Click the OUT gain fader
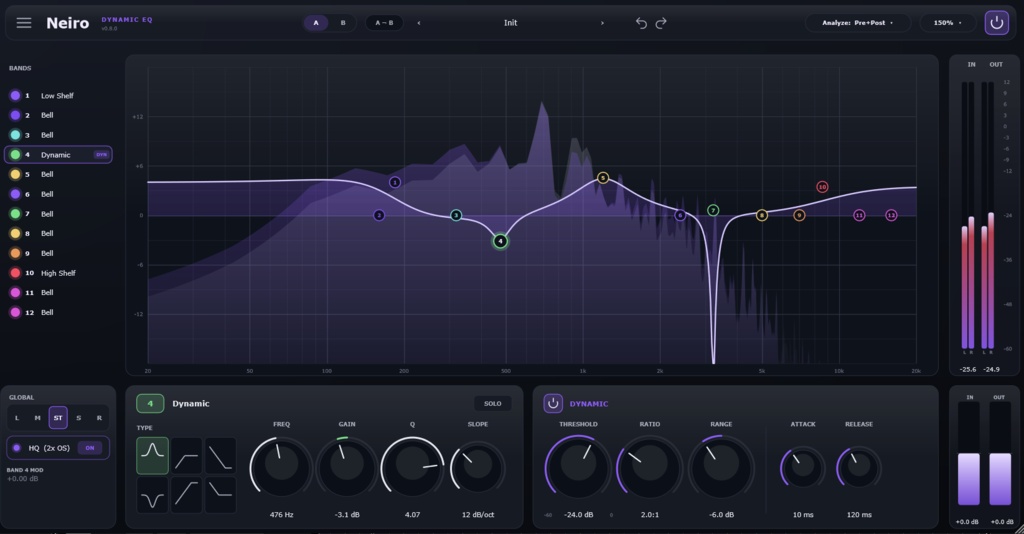Viewport: 1024px width, 534px height. 1000,454
